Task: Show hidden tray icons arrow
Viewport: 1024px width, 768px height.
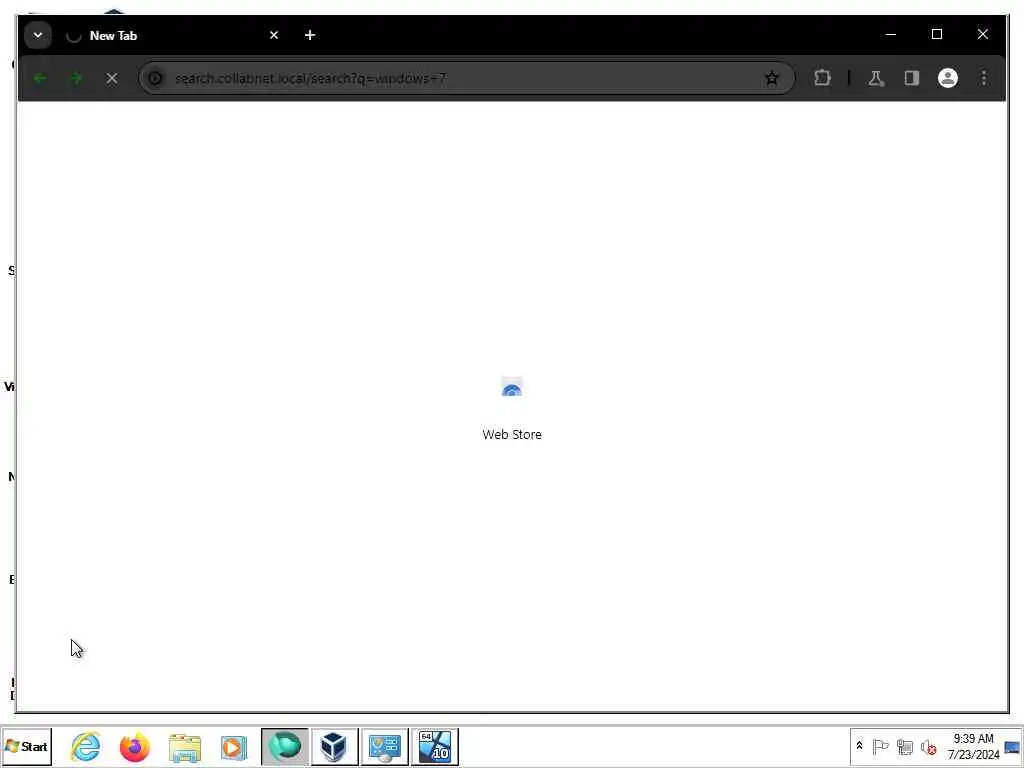Action: point(859,746)
